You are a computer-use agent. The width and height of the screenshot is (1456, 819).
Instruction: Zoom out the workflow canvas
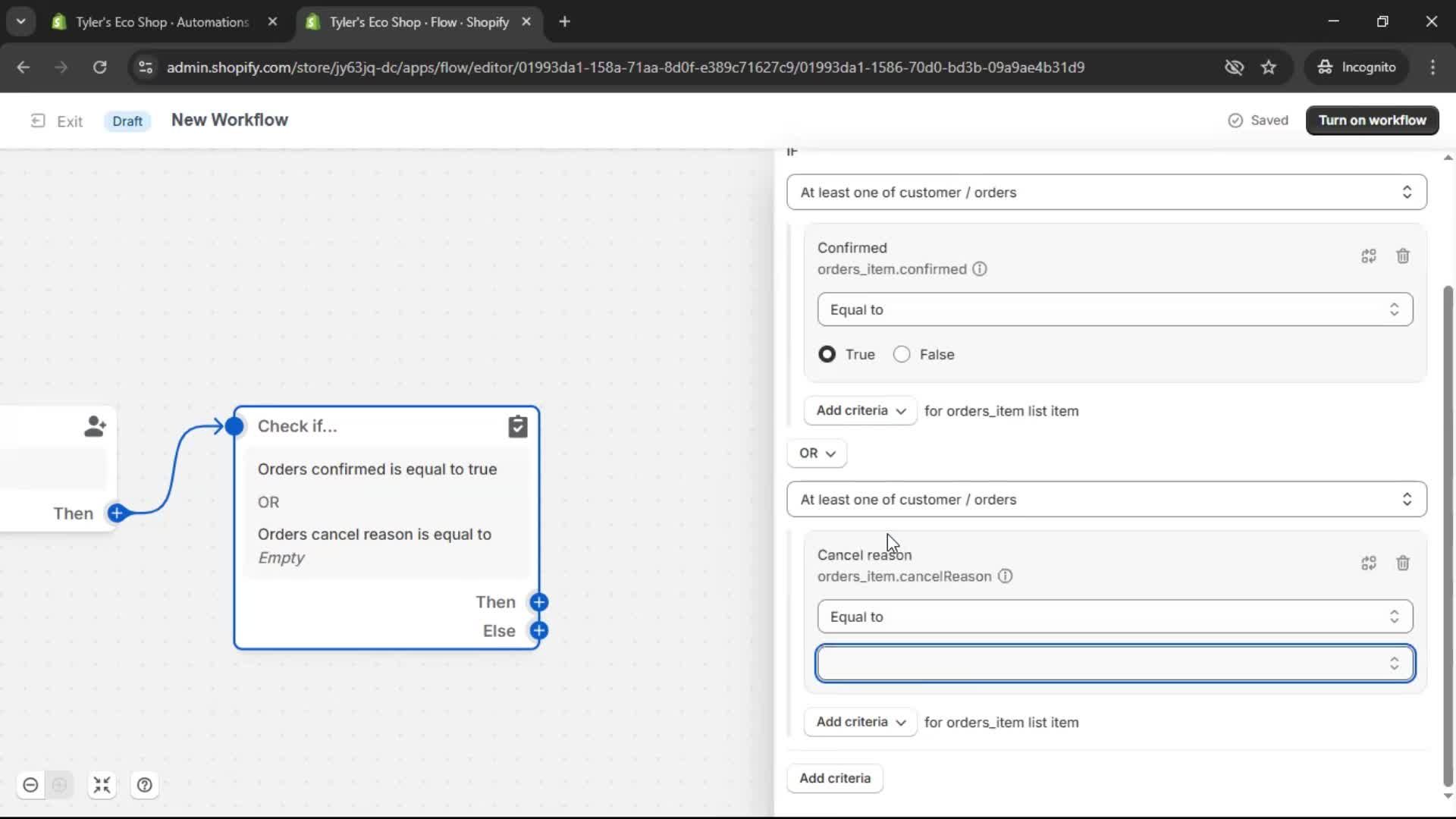pos(30,785)
